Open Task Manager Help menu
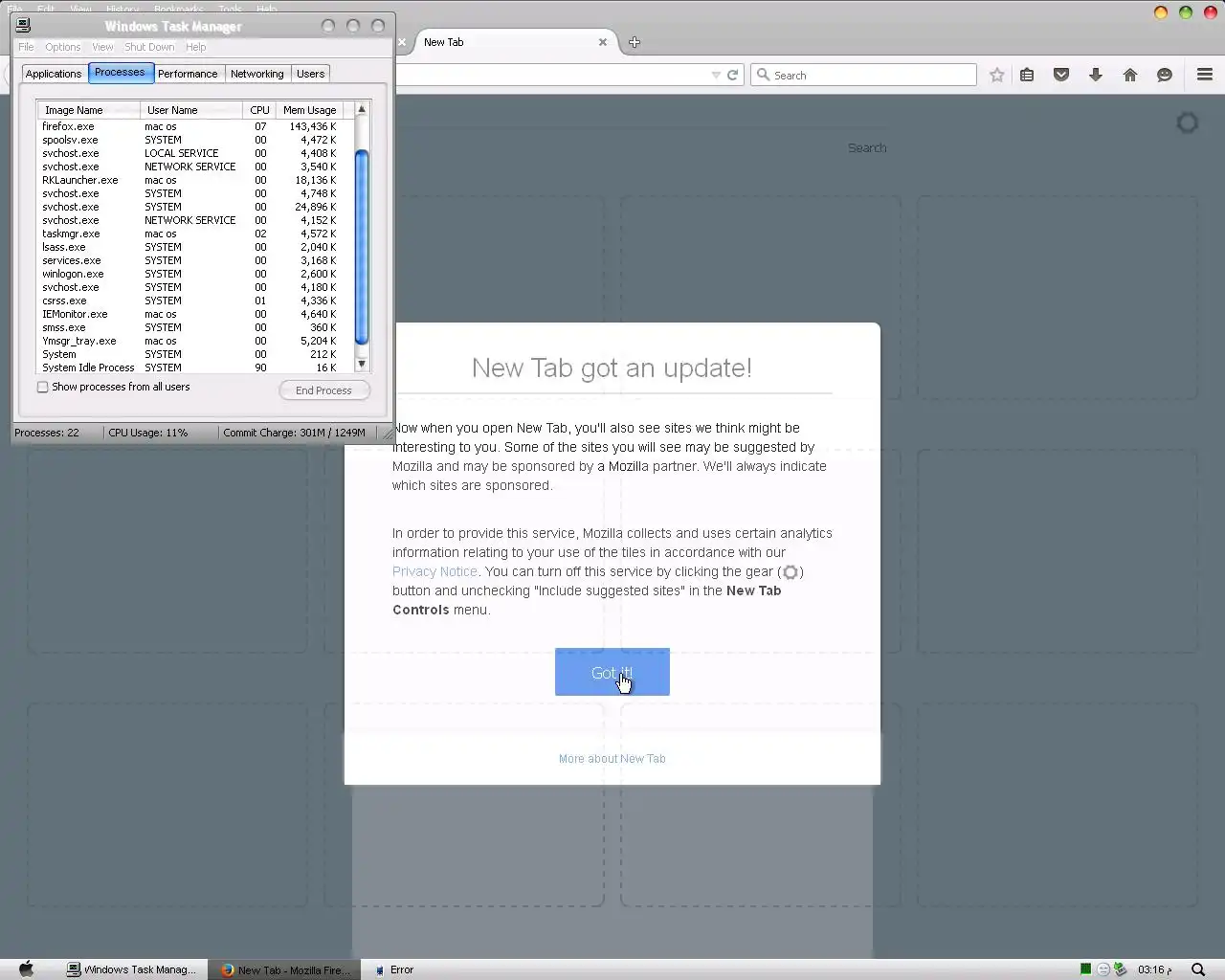This screenshot has height=980, width=1225. click(x=195, y=47)
